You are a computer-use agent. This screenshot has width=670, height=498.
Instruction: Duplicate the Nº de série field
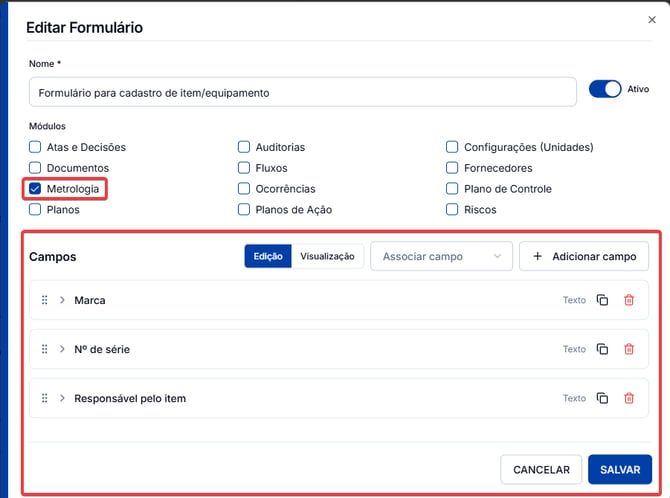[x=602, y=349]
